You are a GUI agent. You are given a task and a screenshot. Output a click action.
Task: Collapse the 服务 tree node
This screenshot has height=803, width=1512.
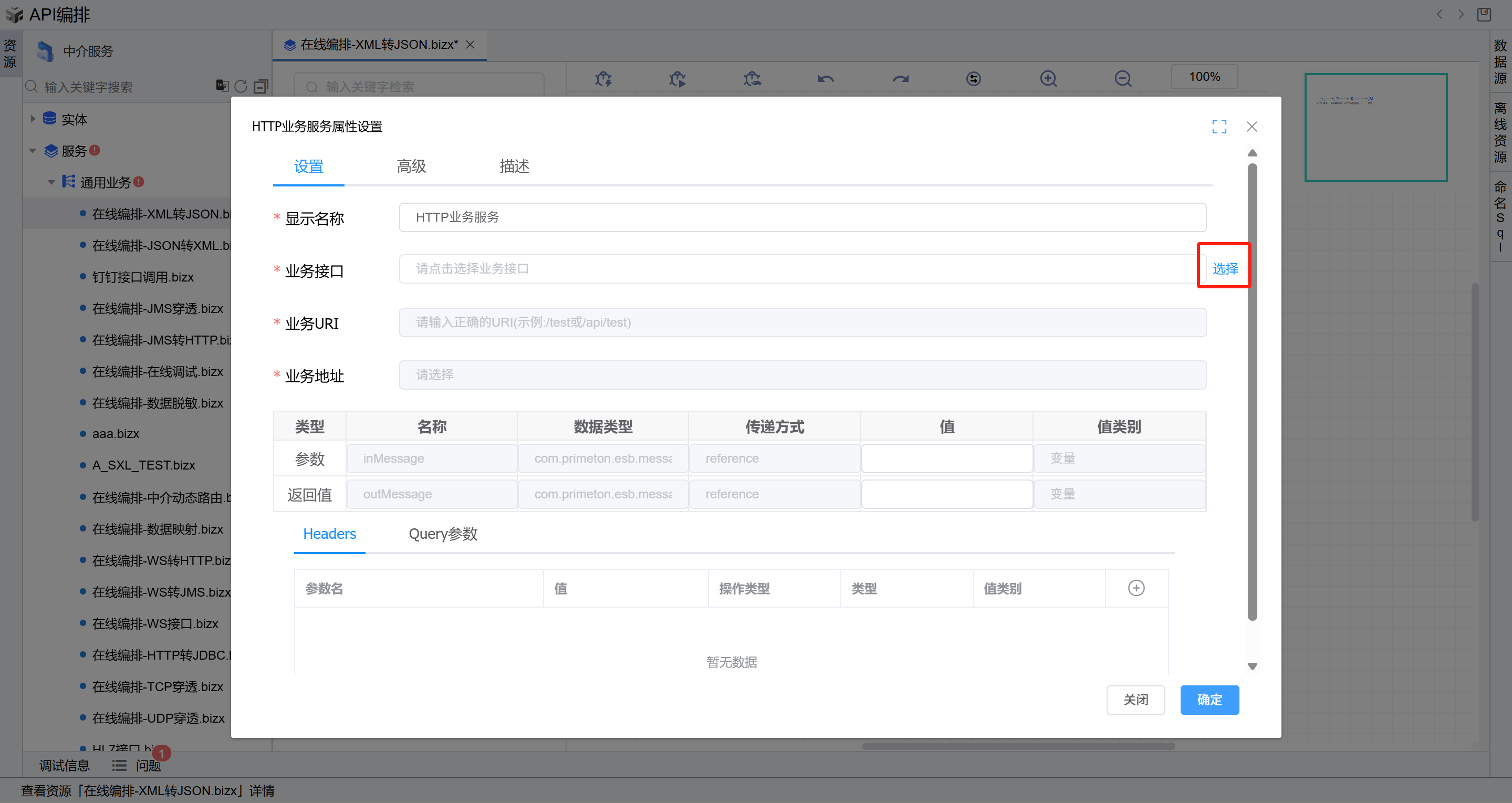point(33,151)
